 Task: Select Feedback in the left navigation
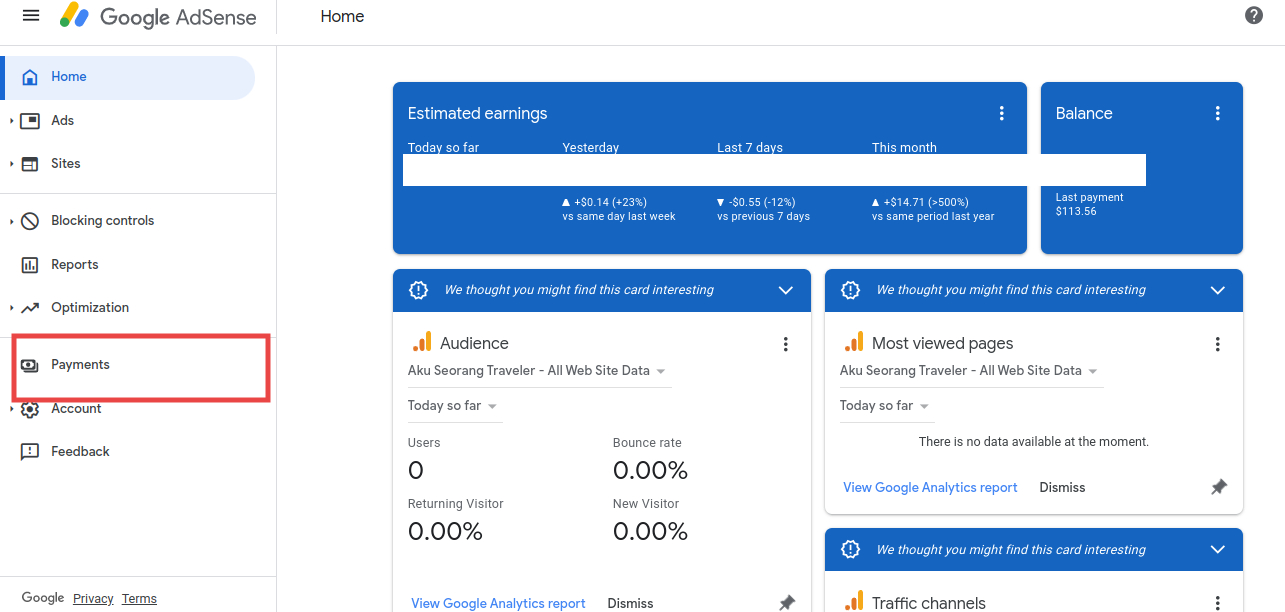click(x=80, y=452)
